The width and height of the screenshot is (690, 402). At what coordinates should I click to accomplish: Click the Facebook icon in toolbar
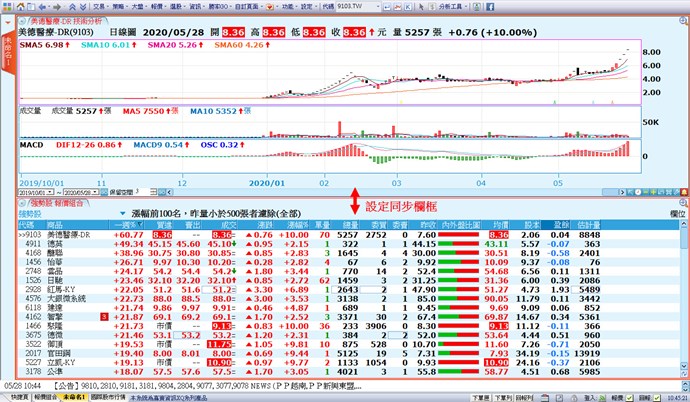tap(489, 7)
